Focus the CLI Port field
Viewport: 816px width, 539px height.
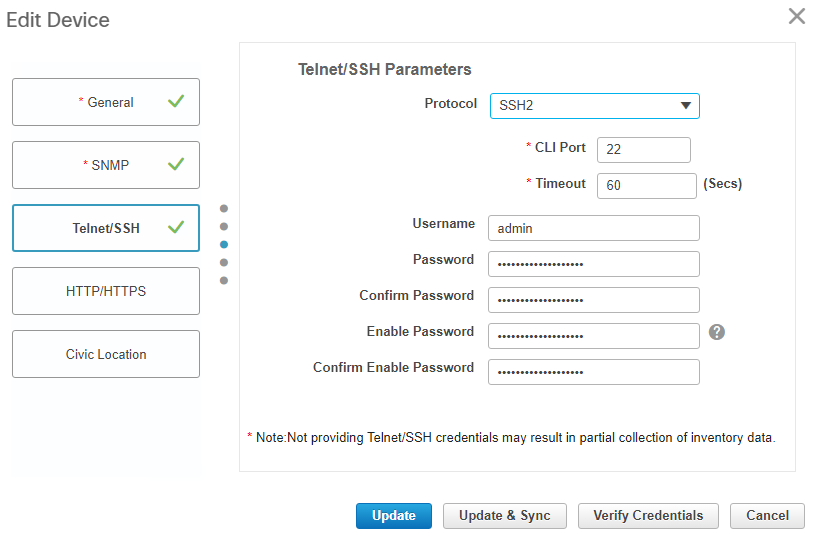click(x=643, y=149)
